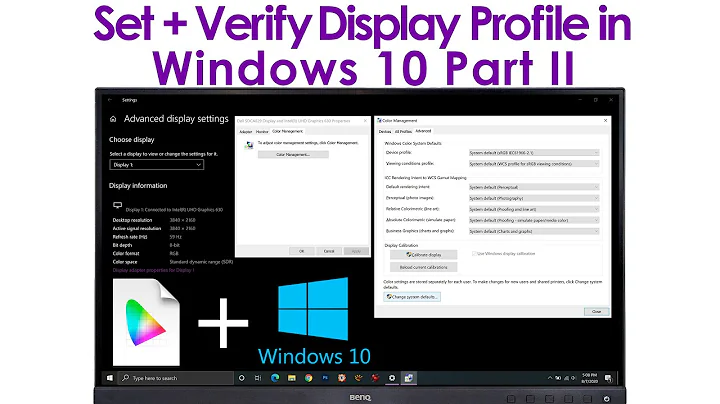Click the 'Refresh rate (Hz)' label
This screenshot has width=720, height=404.
[x=130, y=237]
